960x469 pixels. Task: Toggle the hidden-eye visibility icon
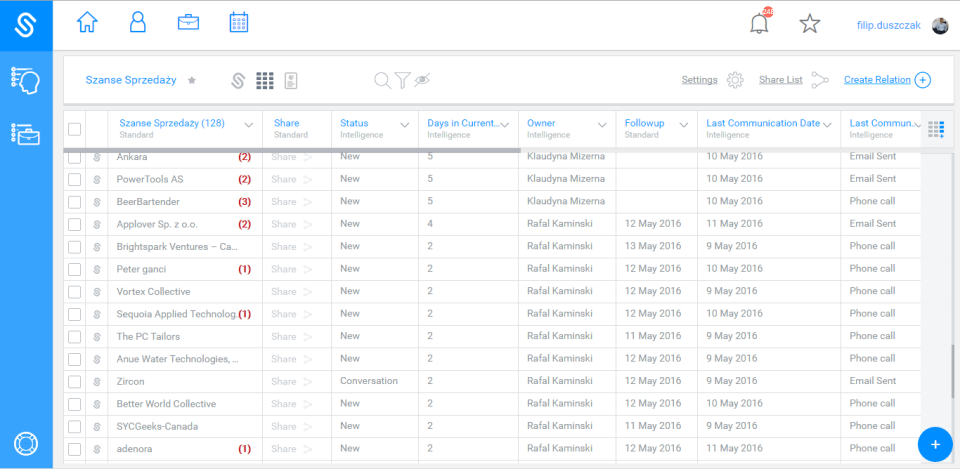[x=422, y=80]
